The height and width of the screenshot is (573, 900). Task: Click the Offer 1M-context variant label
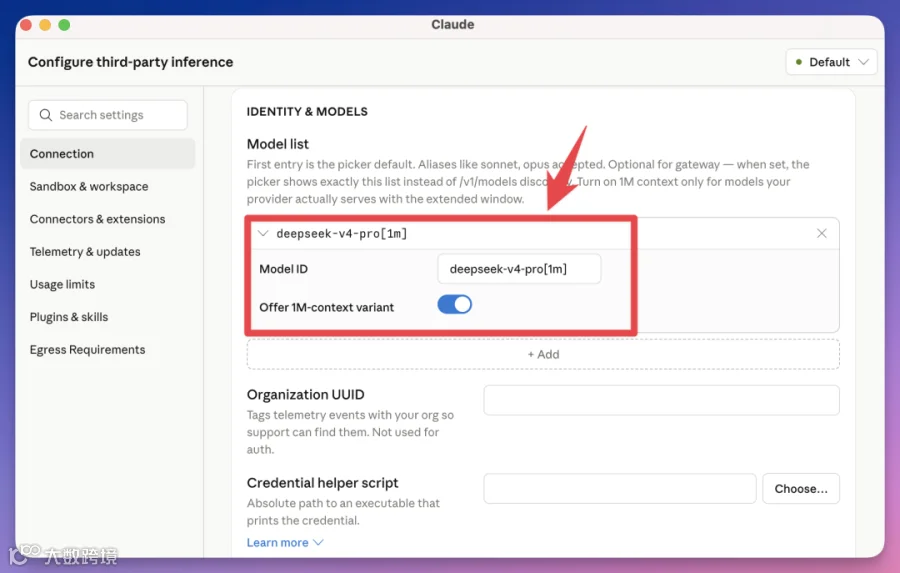pos(327,307)
